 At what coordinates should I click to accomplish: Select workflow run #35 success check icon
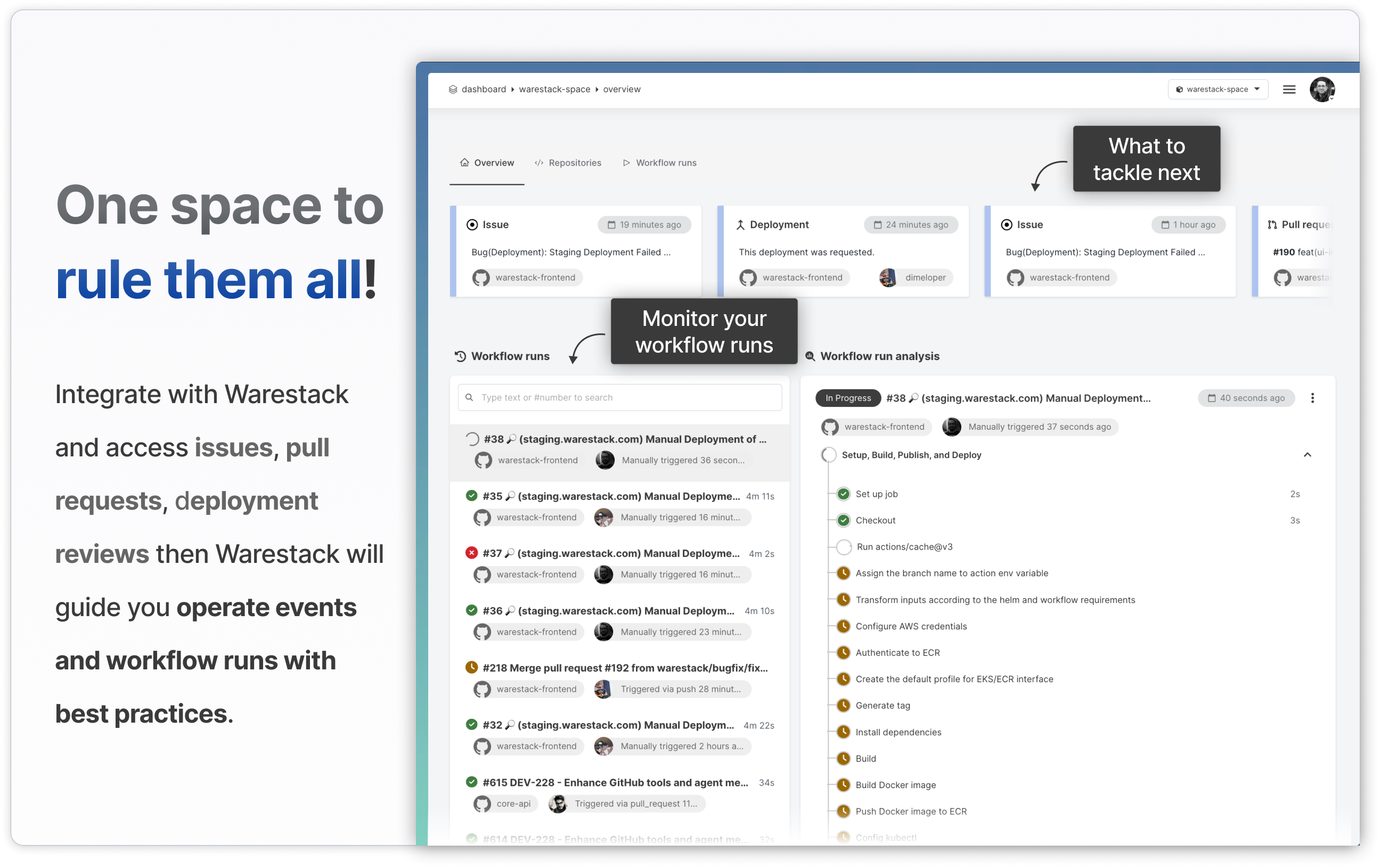click(x=471, y=495)
